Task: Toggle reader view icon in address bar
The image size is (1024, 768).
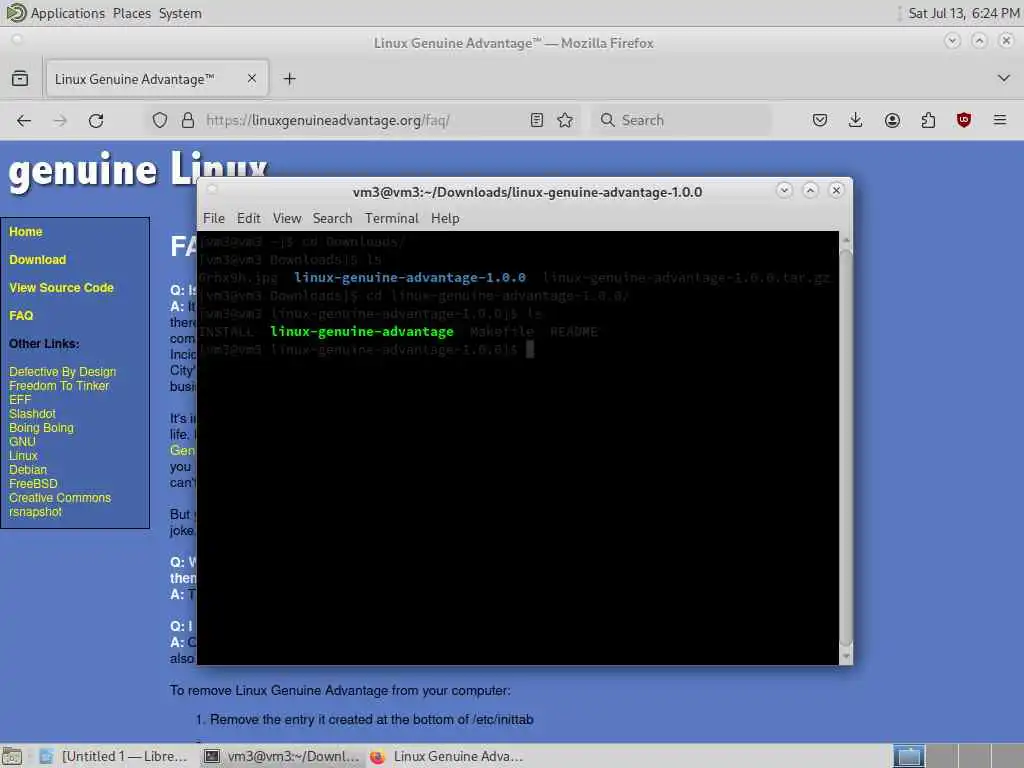Action: coord(537,120)
